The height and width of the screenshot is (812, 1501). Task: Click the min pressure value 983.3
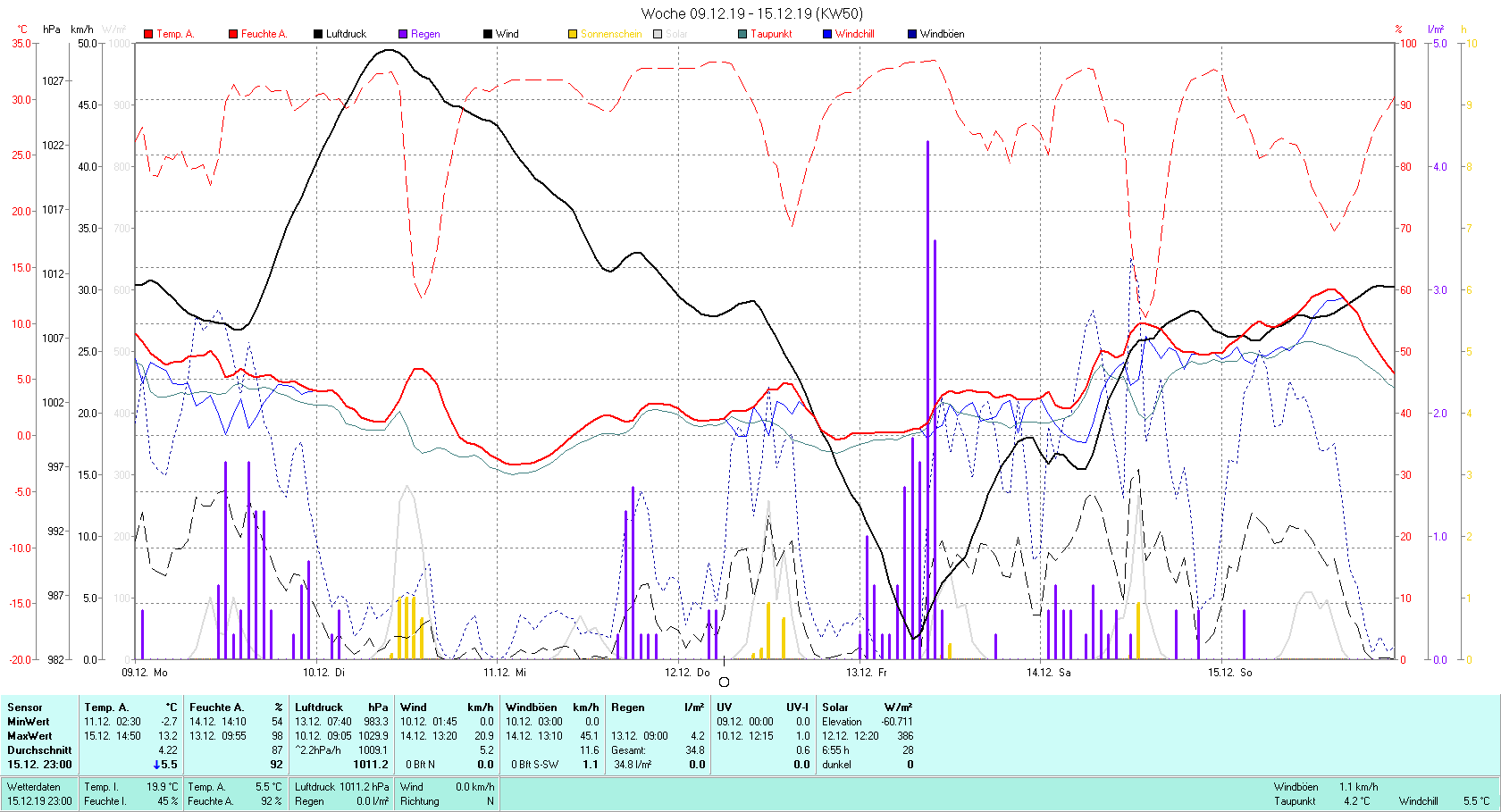(376, 722)
